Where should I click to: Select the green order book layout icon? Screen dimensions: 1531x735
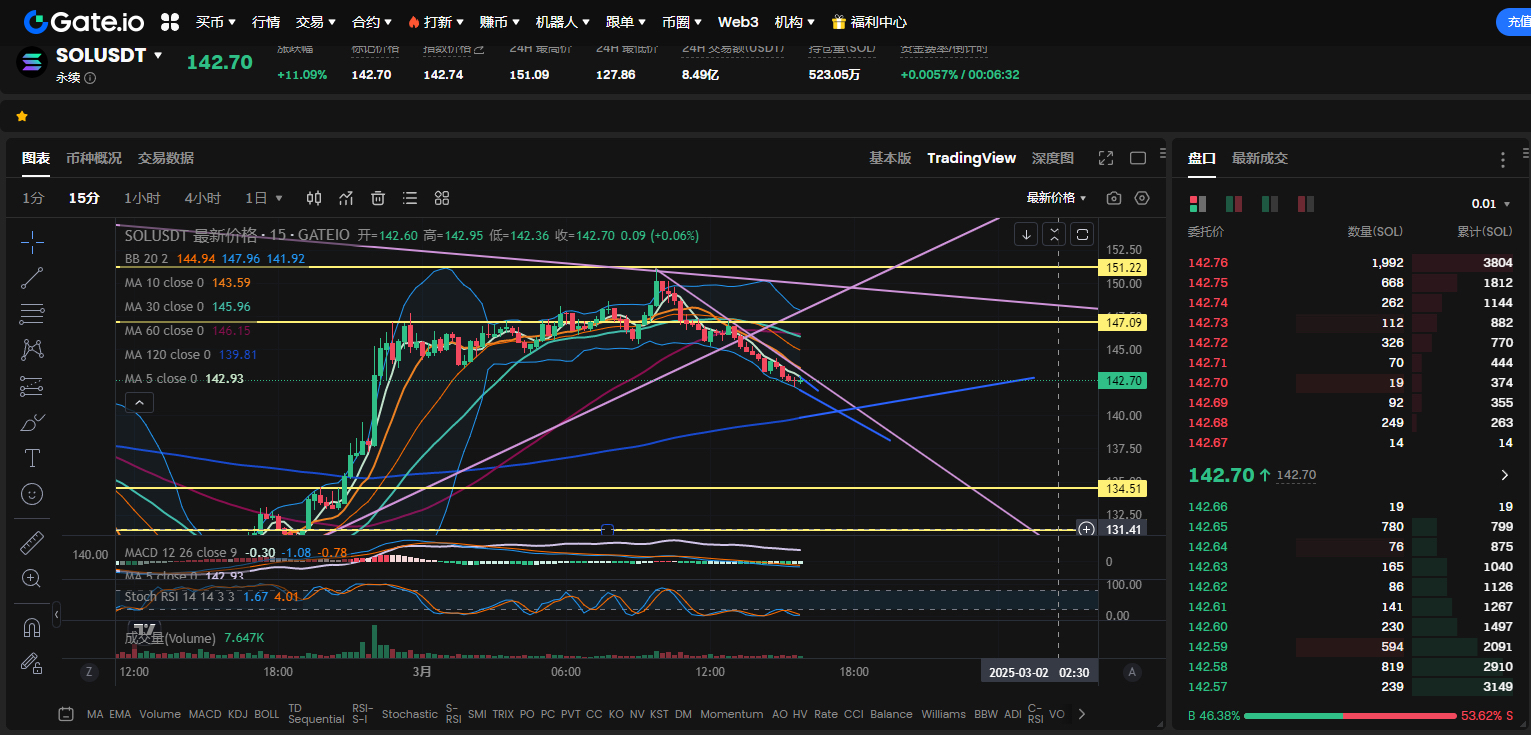point(1270,204)
